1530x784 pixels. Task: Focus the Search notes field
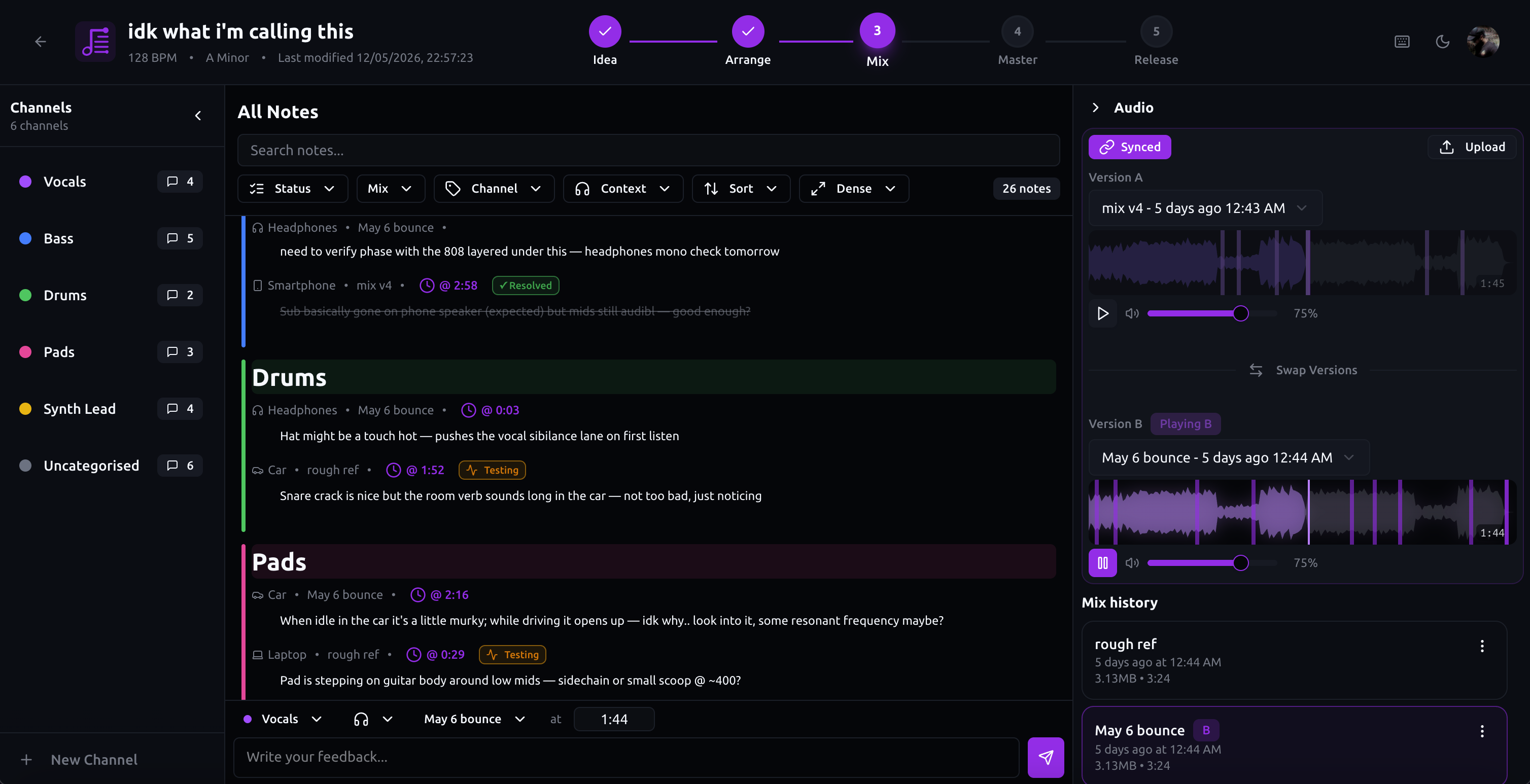[648, 150]
